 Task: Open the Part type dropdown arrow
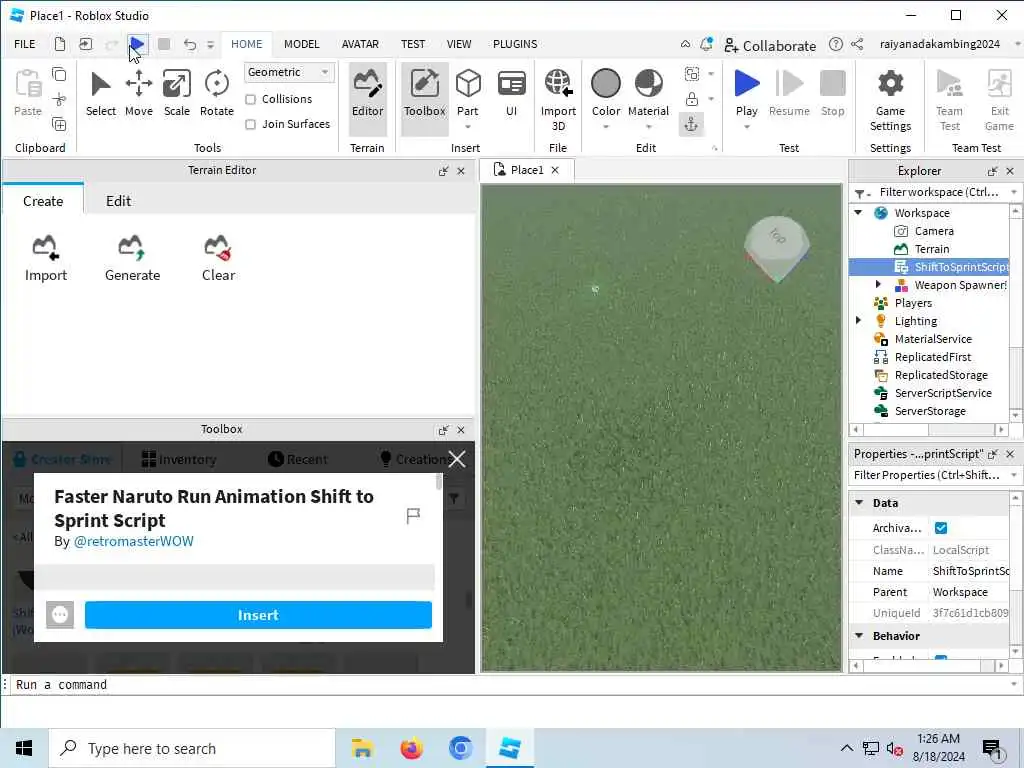coord(468,127)
